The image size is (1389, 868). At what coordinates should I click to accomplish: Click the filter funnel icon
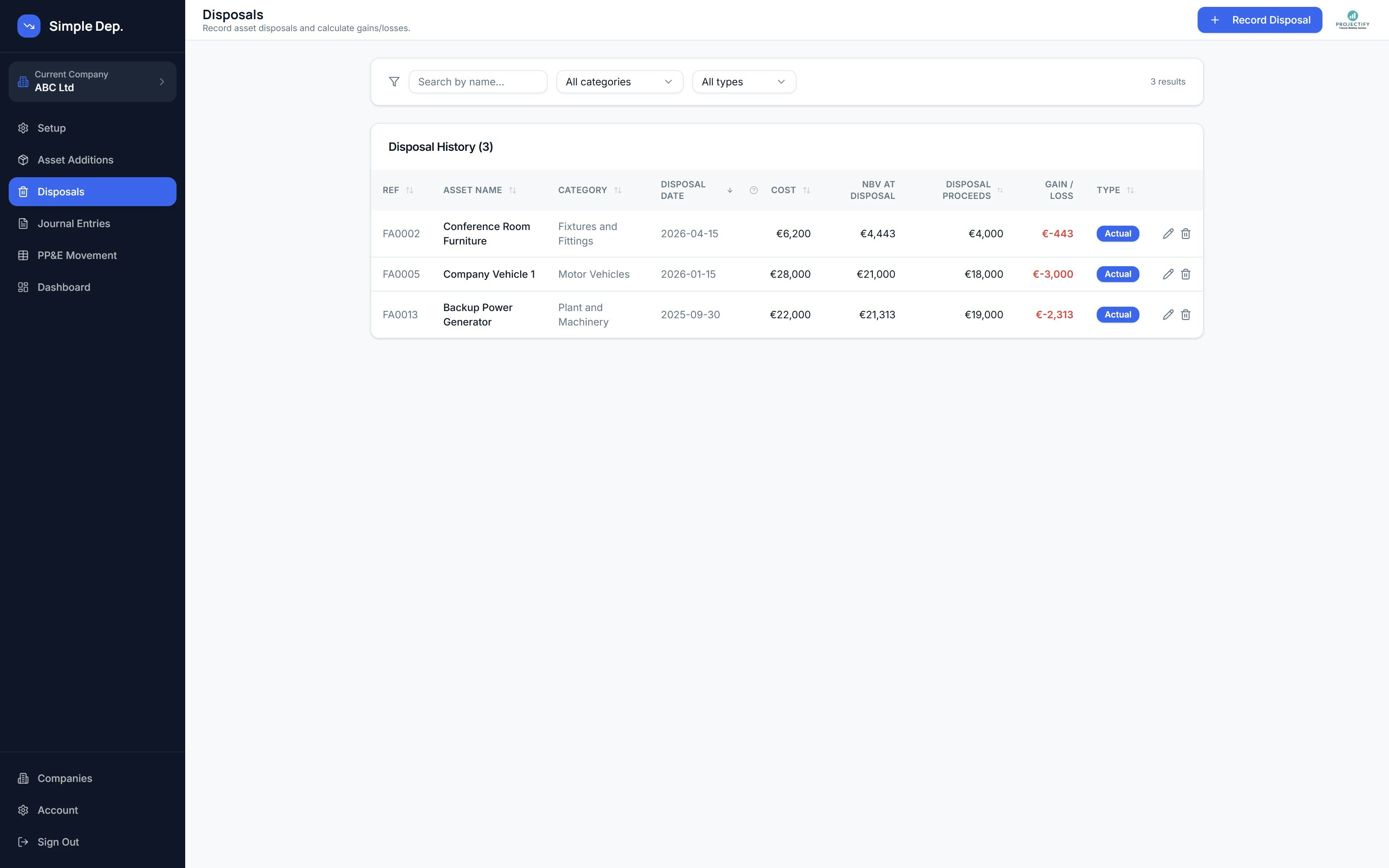(x=394, y=81)
